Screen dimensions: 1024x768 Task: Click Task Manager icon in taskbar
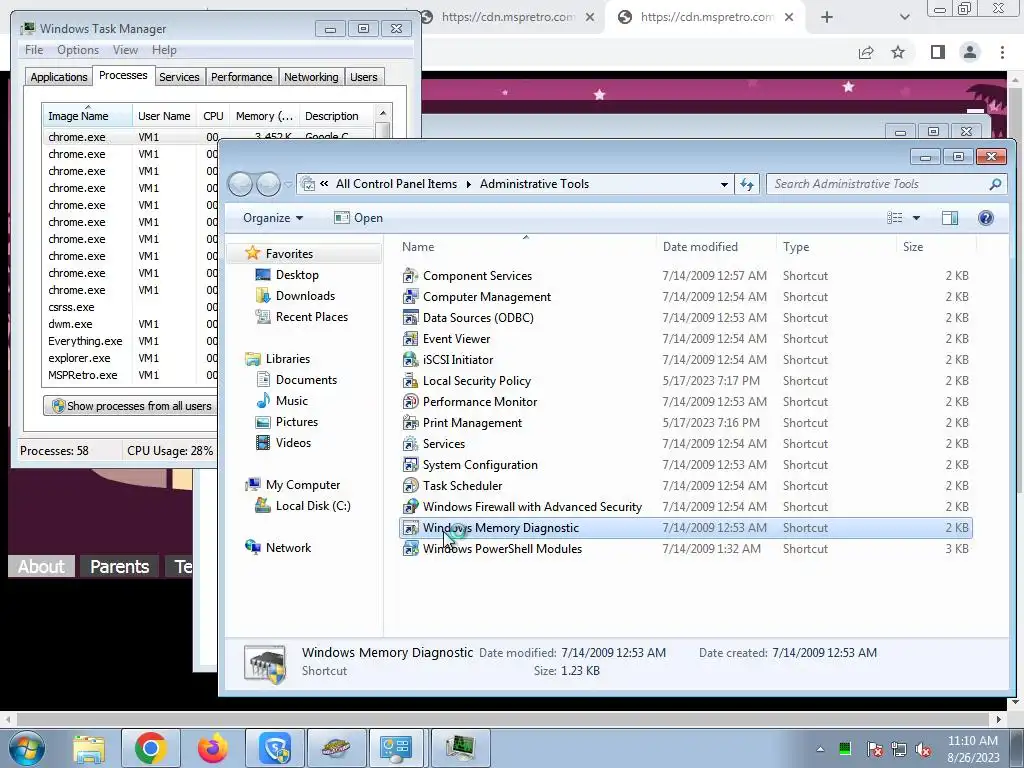[x=460, y=748]
